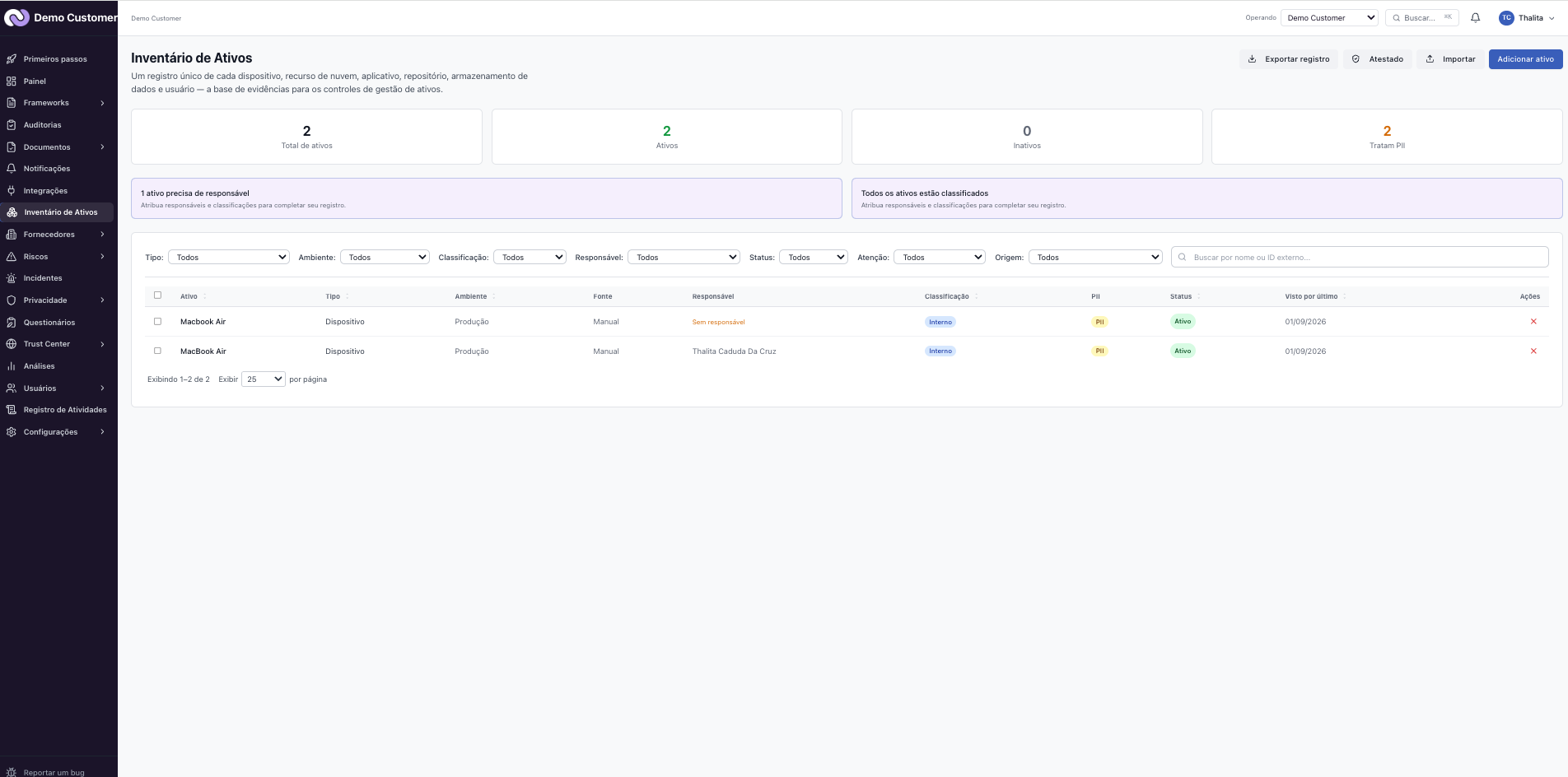The image size is (1568, 777).
Task: Open the Incidentes siren icon in sidebar
Action: coord(12,278)
